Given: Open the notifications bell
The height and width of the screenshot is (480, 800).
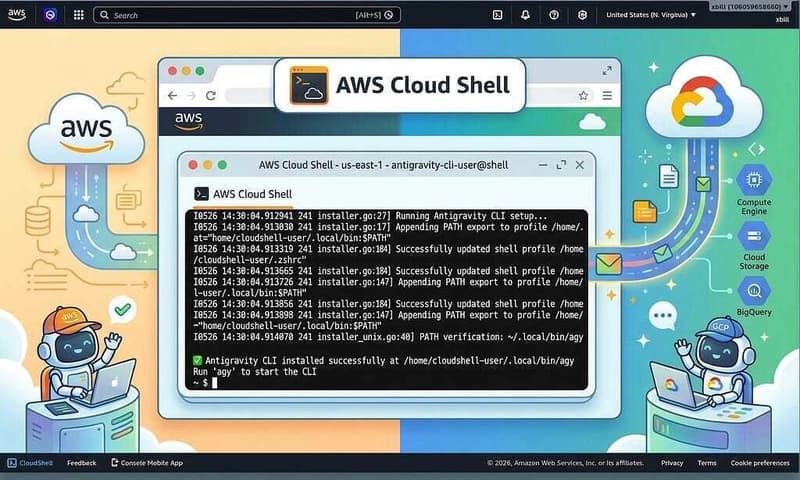Looking at the screenshot, I should pos(525,15).
